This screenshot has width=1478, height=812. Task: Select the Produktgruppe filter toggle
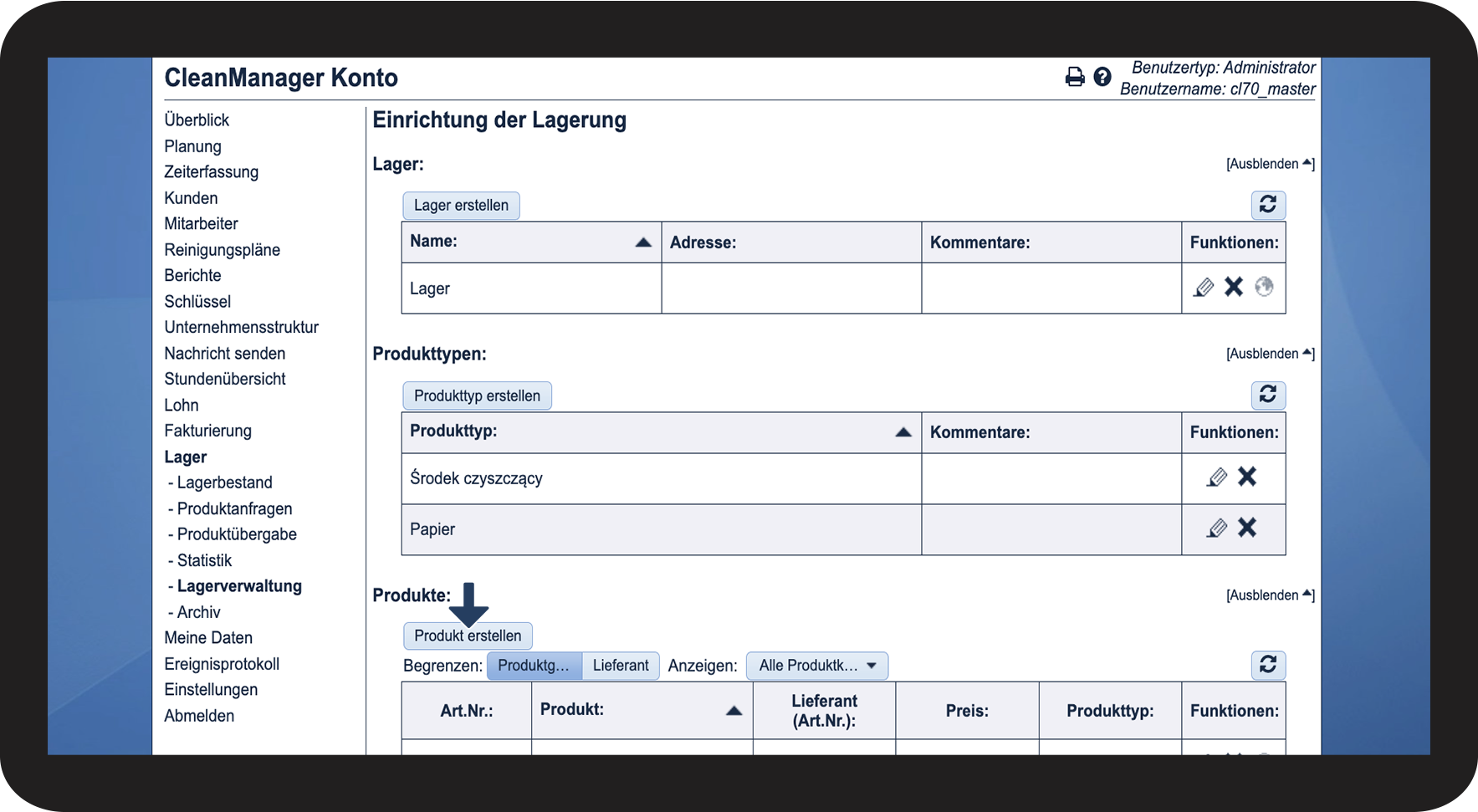coord(534,666)
